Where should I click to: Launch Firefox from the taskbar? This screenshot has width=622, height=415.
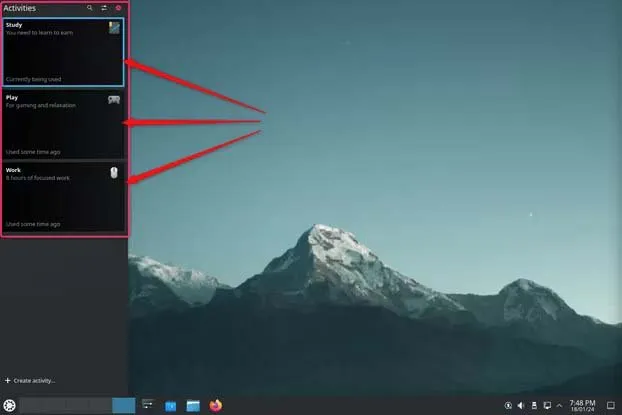tap(216, 405)
